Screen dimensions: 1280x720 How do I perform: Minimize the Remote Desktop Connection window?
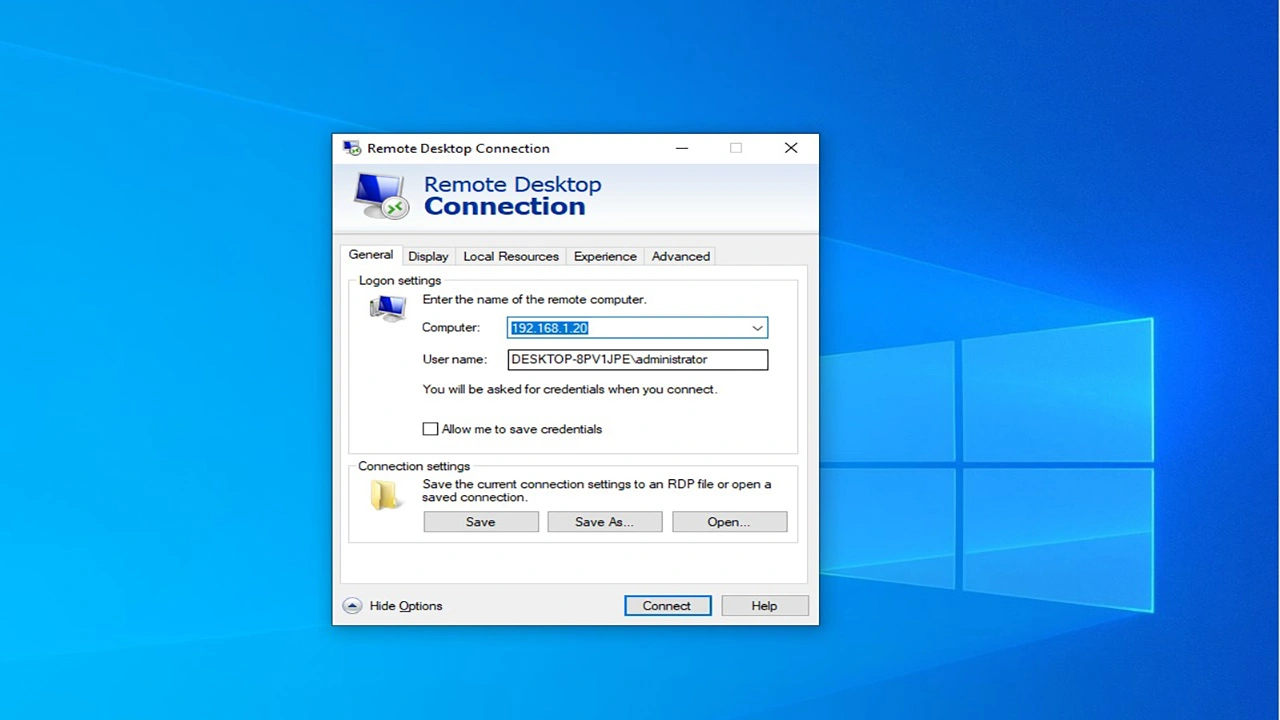682,148
